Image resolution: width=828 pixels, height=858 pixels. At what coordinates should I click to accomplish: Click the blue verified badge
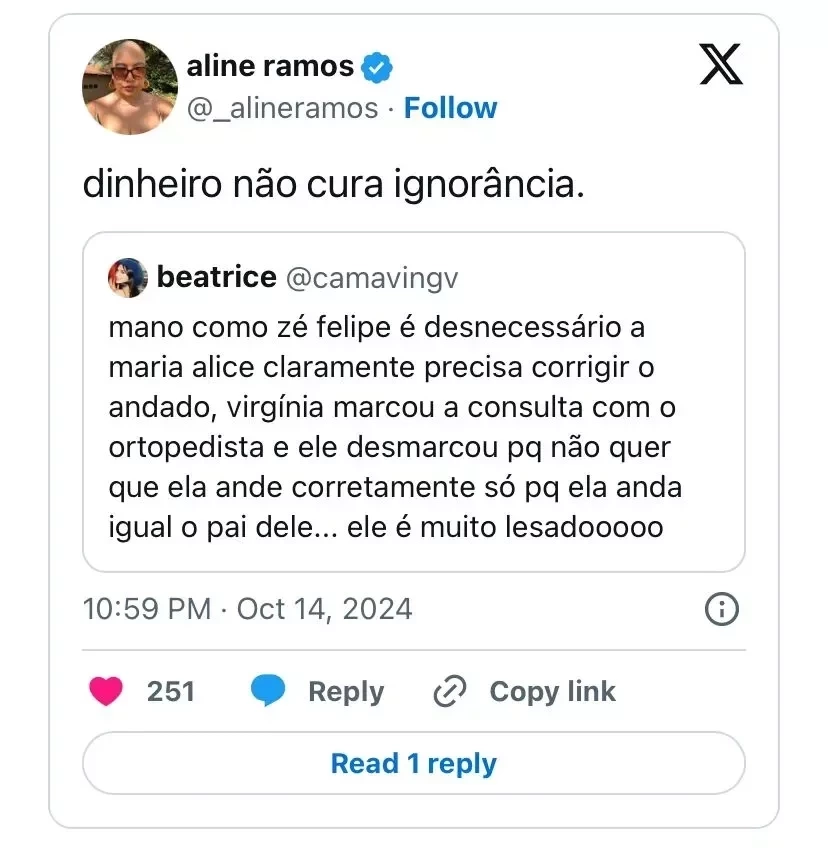tap(377, 68)
